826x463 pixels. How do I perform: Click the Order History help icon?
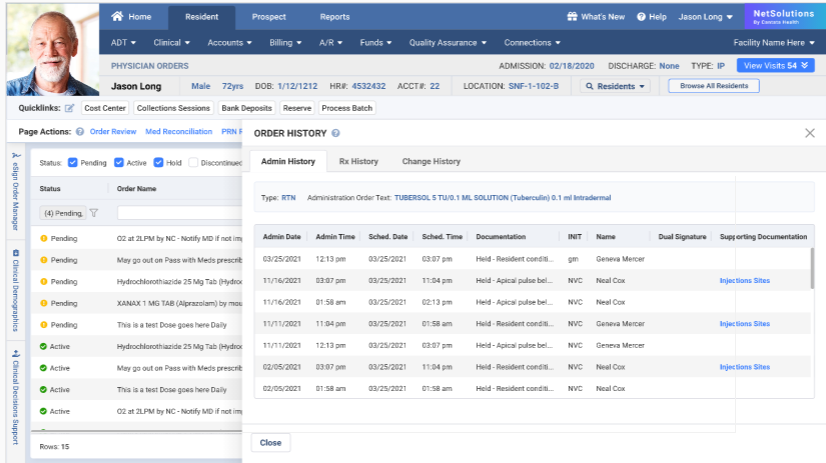[336, 133]
